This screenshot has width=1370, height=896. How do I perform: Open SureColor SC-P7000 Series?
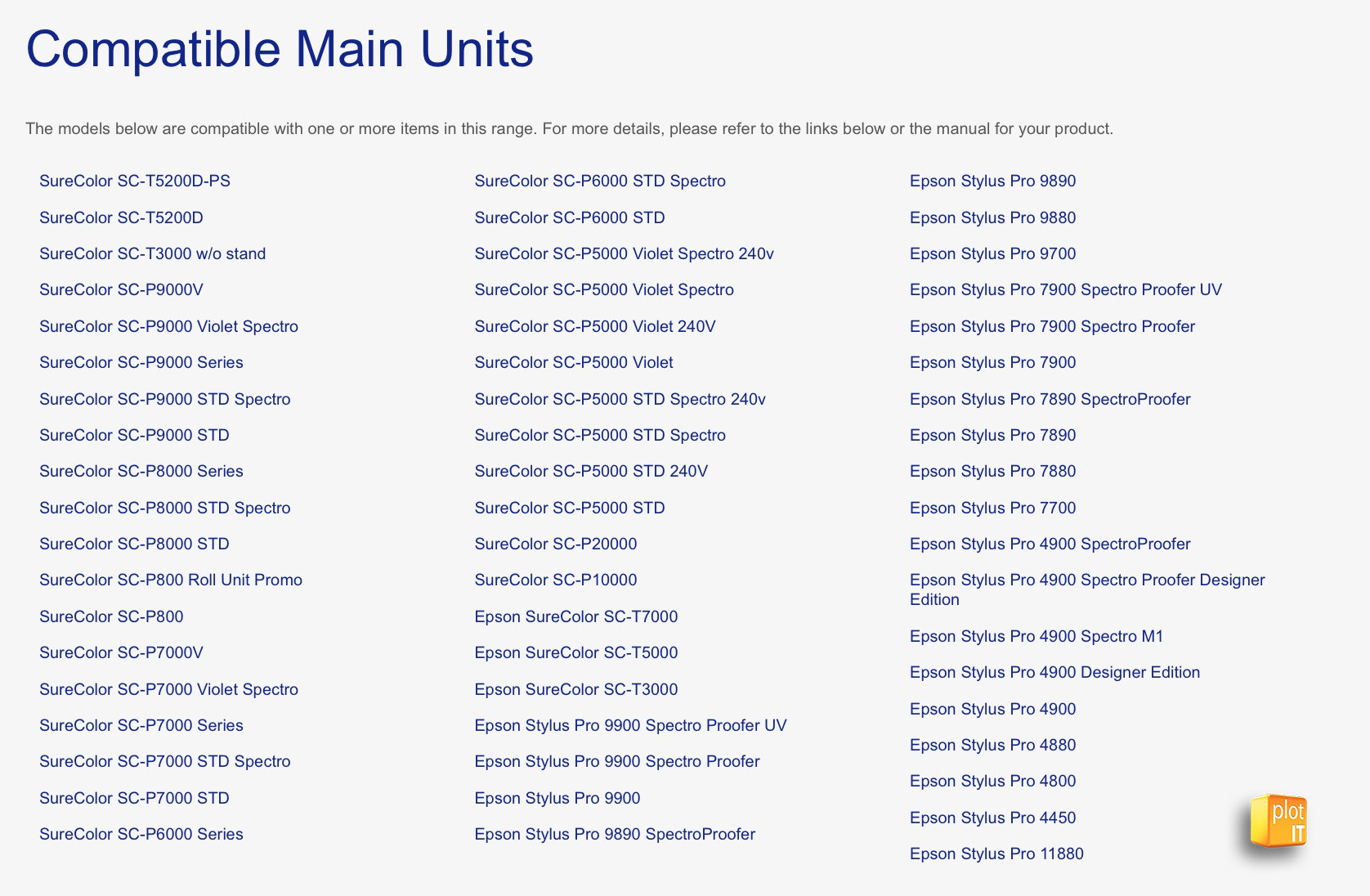pyautogui.click(x=141, y=725)
